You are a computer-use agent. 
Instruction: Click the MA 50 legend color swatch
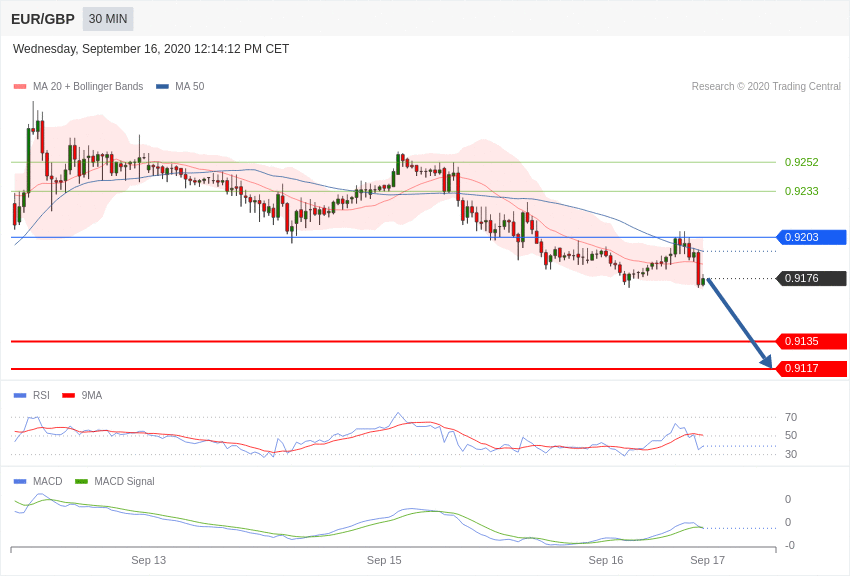162,87
